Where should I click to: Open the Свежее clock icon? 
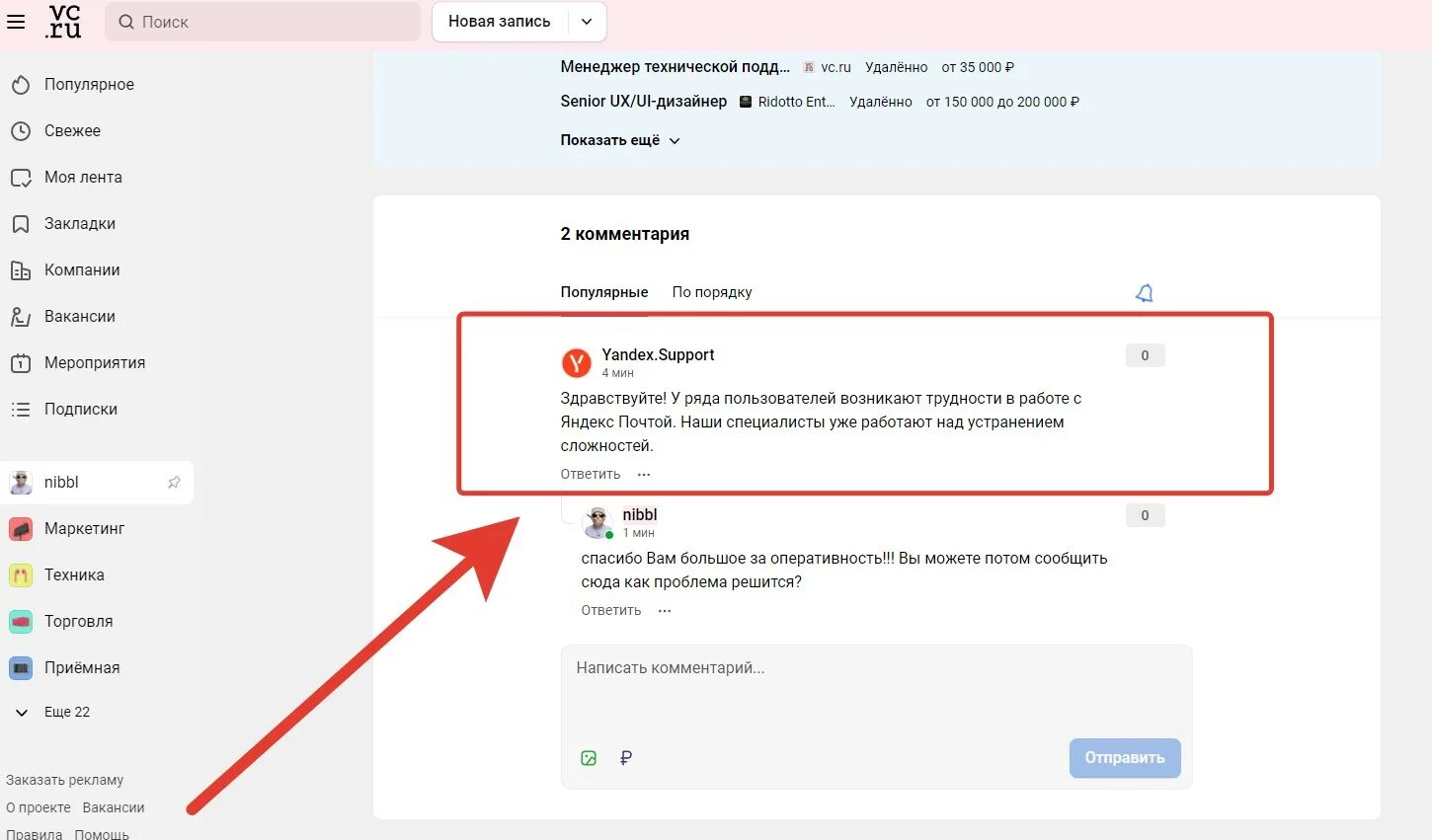(x=21, y=131)
